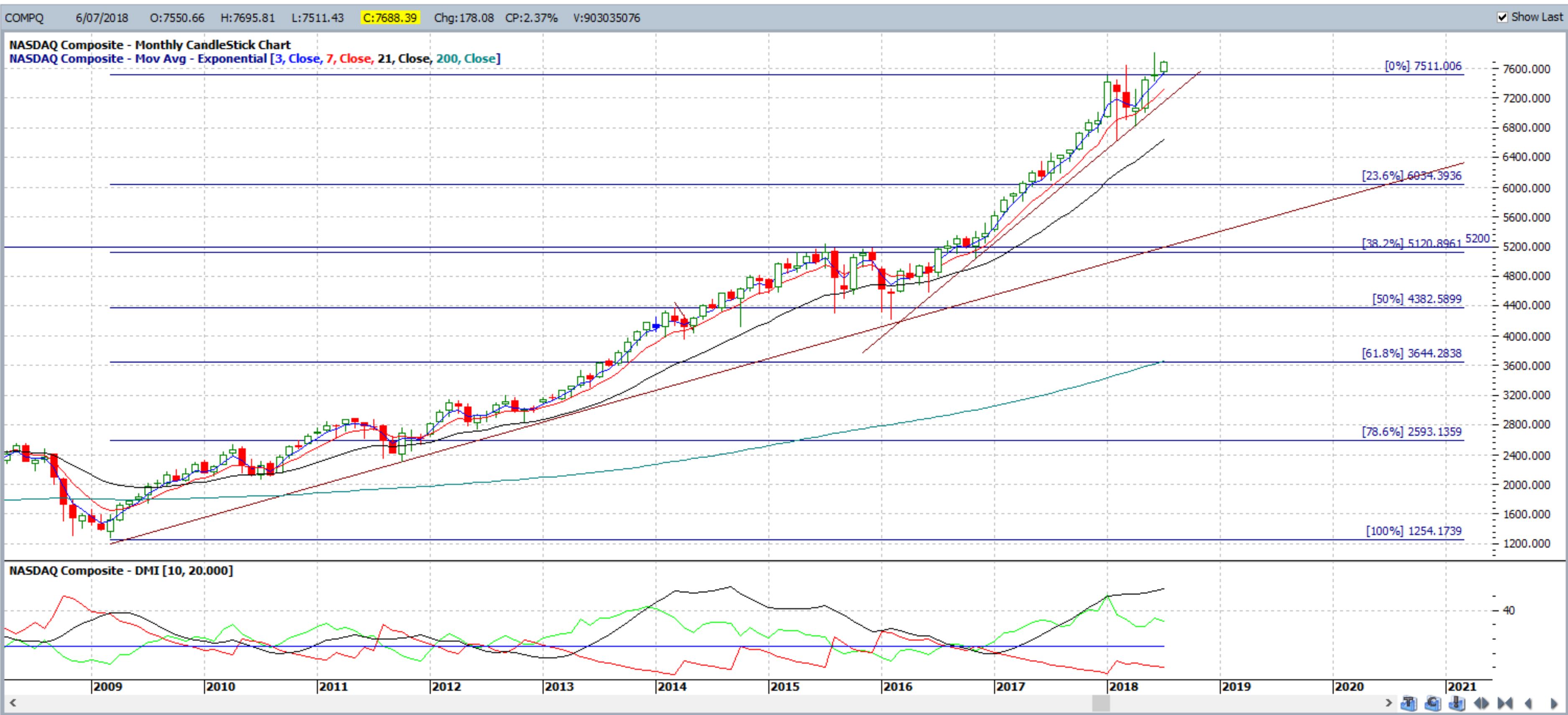Image resolution: width=1568 pixels, height=715 pixels.
Task: Click the V:903035076 volume value
Action: tap(607, 18)
